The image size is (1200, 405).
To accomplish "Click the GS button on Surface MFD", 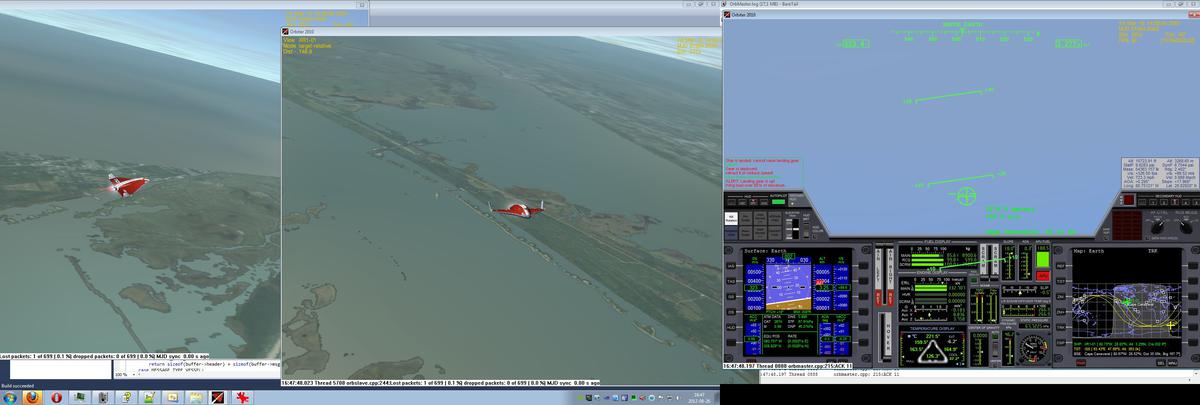I will pos(731,296).
